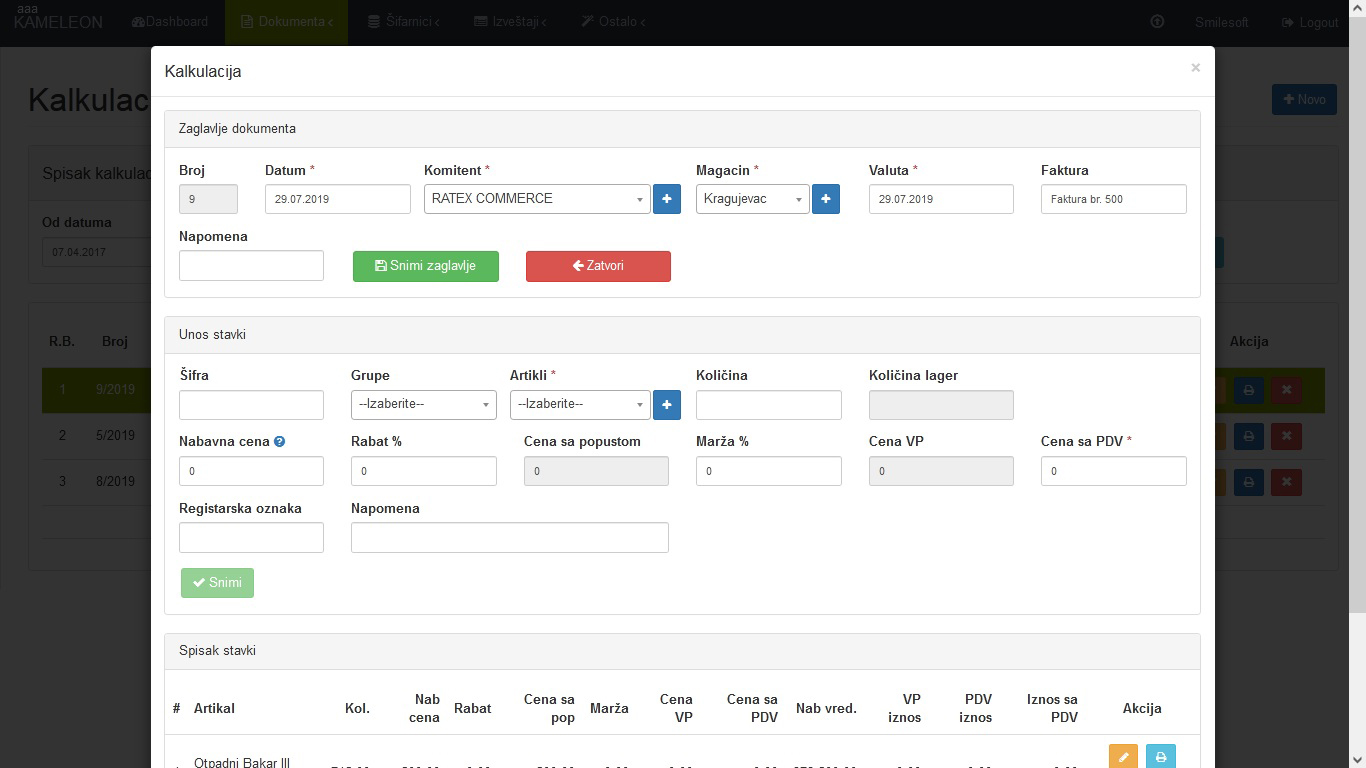The image size is (1366, 768).
Task: Click the plus button next to Magacin
Action: click(825, 199)
